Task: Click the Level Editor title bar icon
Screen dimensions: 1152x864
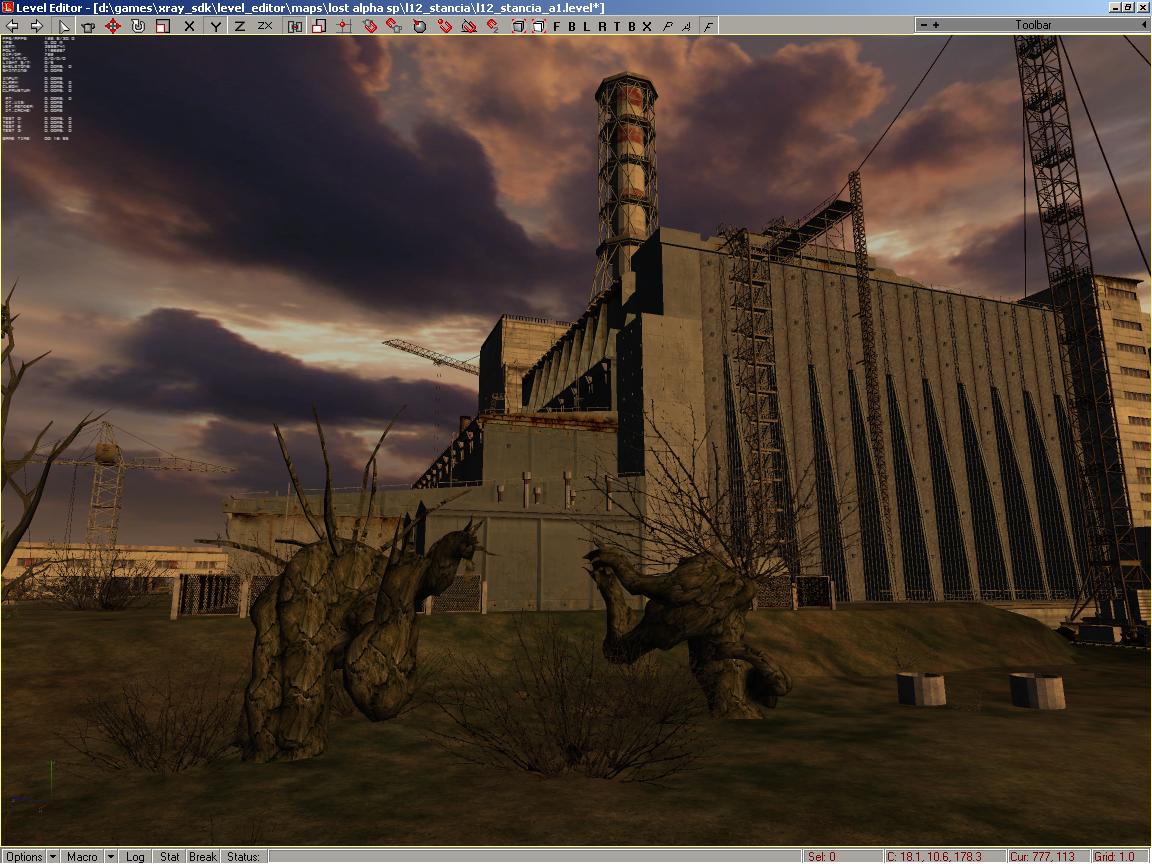Action: pos(7,7)
